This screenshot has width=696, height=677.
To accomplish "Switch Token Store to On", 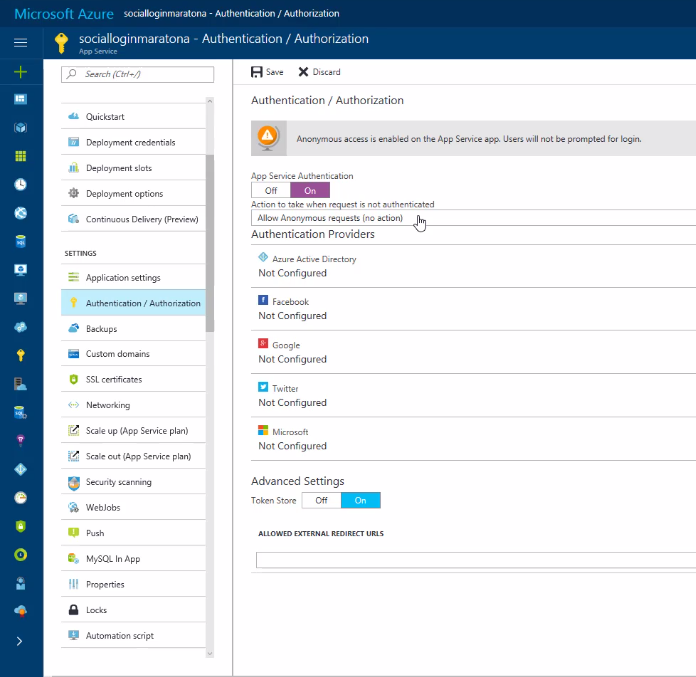I will coord(360,500).
